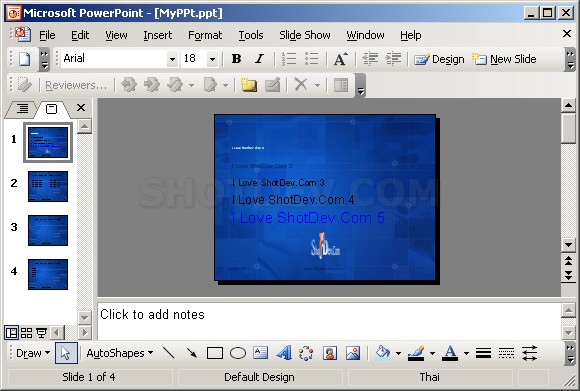The width and height of the screenshot is (580, 391).
Task: Open the AutoShapes dropdown menu
Action: 119,353
